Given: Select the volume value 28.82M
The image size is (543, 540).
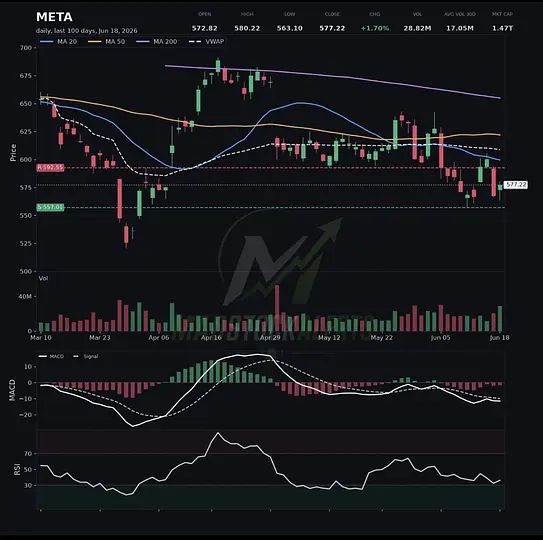Looking at the screenshot, I should tap(417, 28).
